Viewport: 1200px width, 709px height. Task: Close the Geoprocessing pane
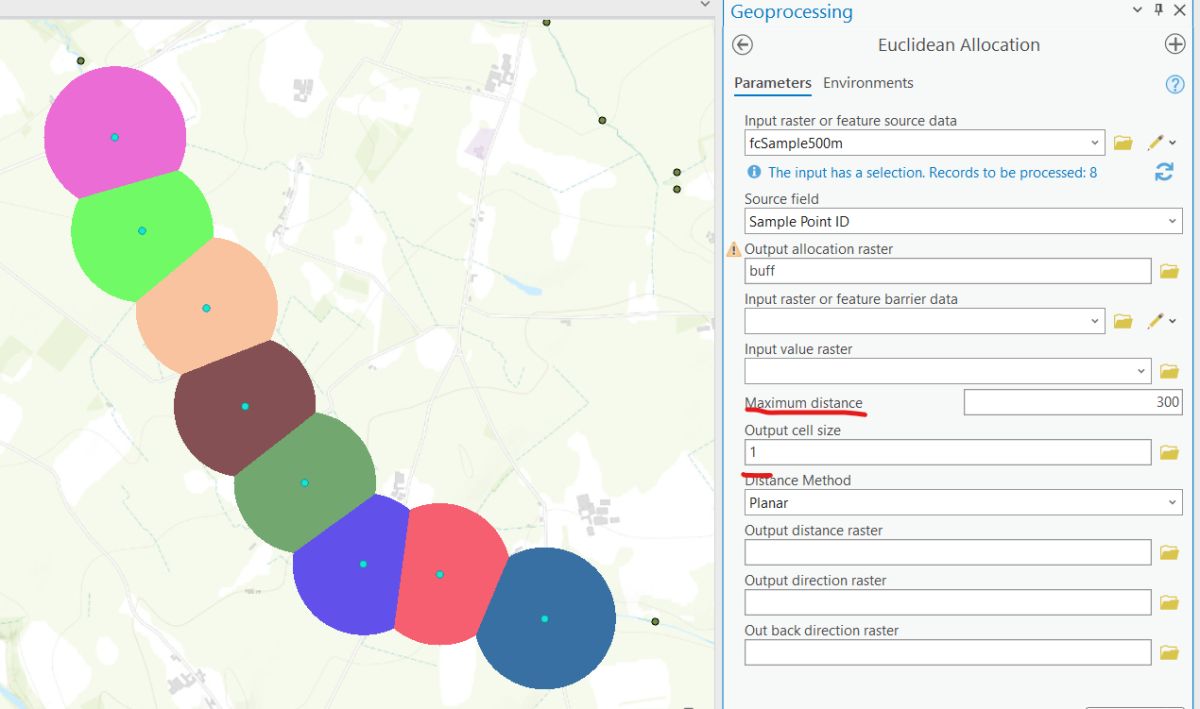[1181, 10]
